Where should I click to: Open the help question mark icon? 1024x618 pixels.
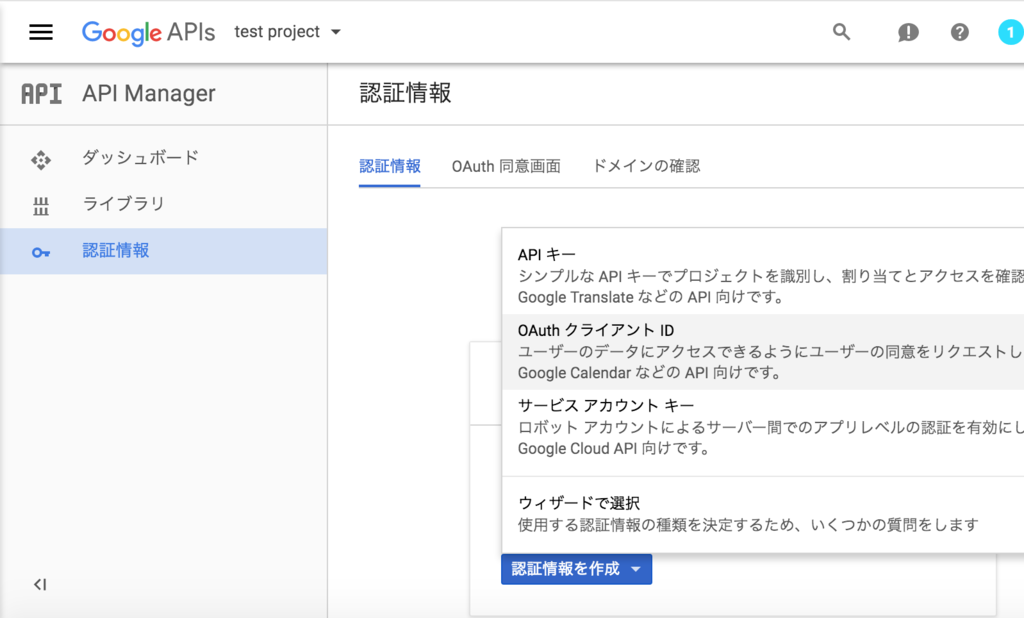[959, 32]
